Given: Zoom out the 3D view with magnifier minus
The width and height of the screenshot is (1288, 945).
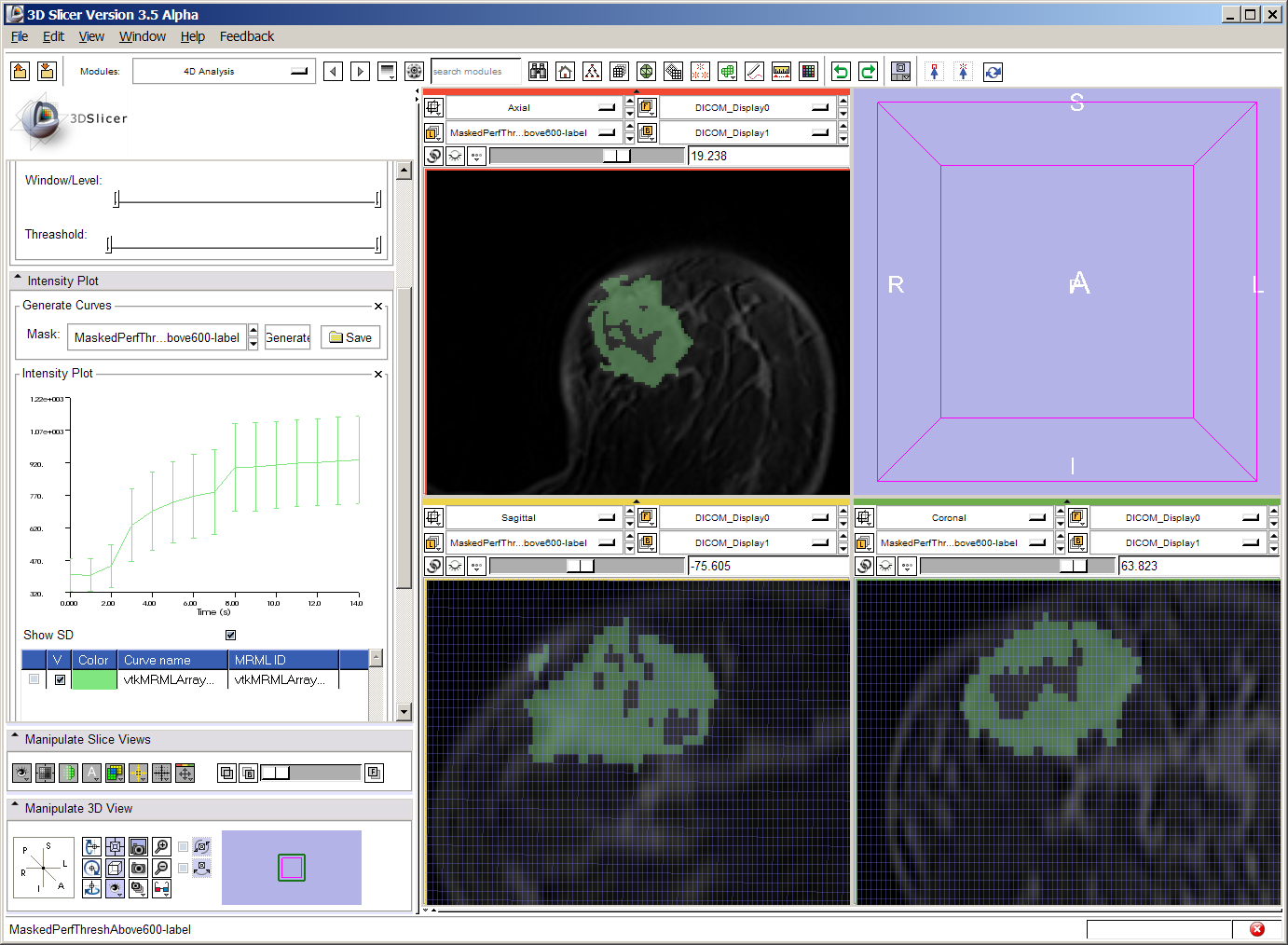Looking at the screenshot, I should (161, 868).
